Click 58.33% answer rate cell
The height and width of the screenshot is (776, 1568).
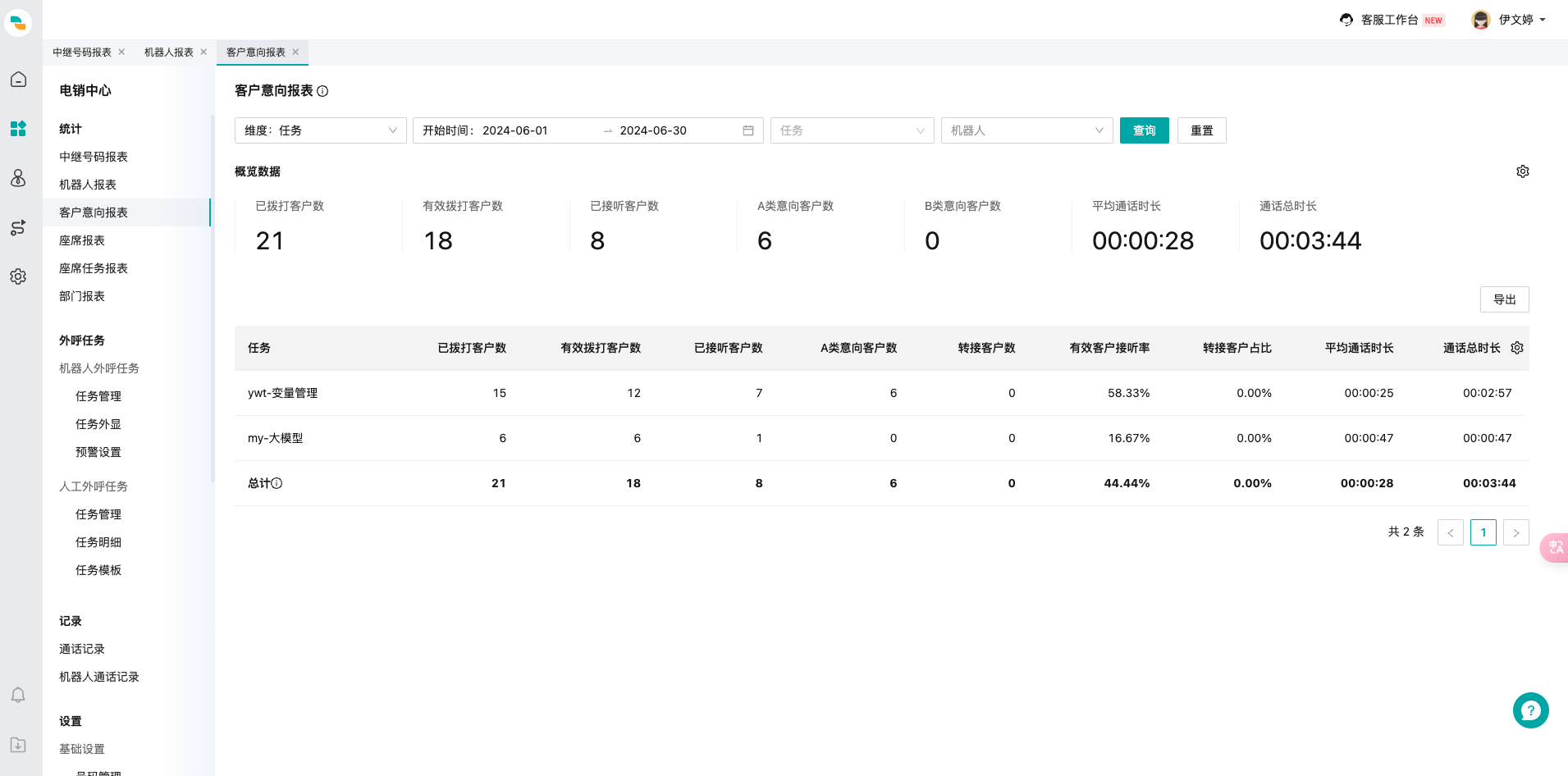pos(1129,393)
